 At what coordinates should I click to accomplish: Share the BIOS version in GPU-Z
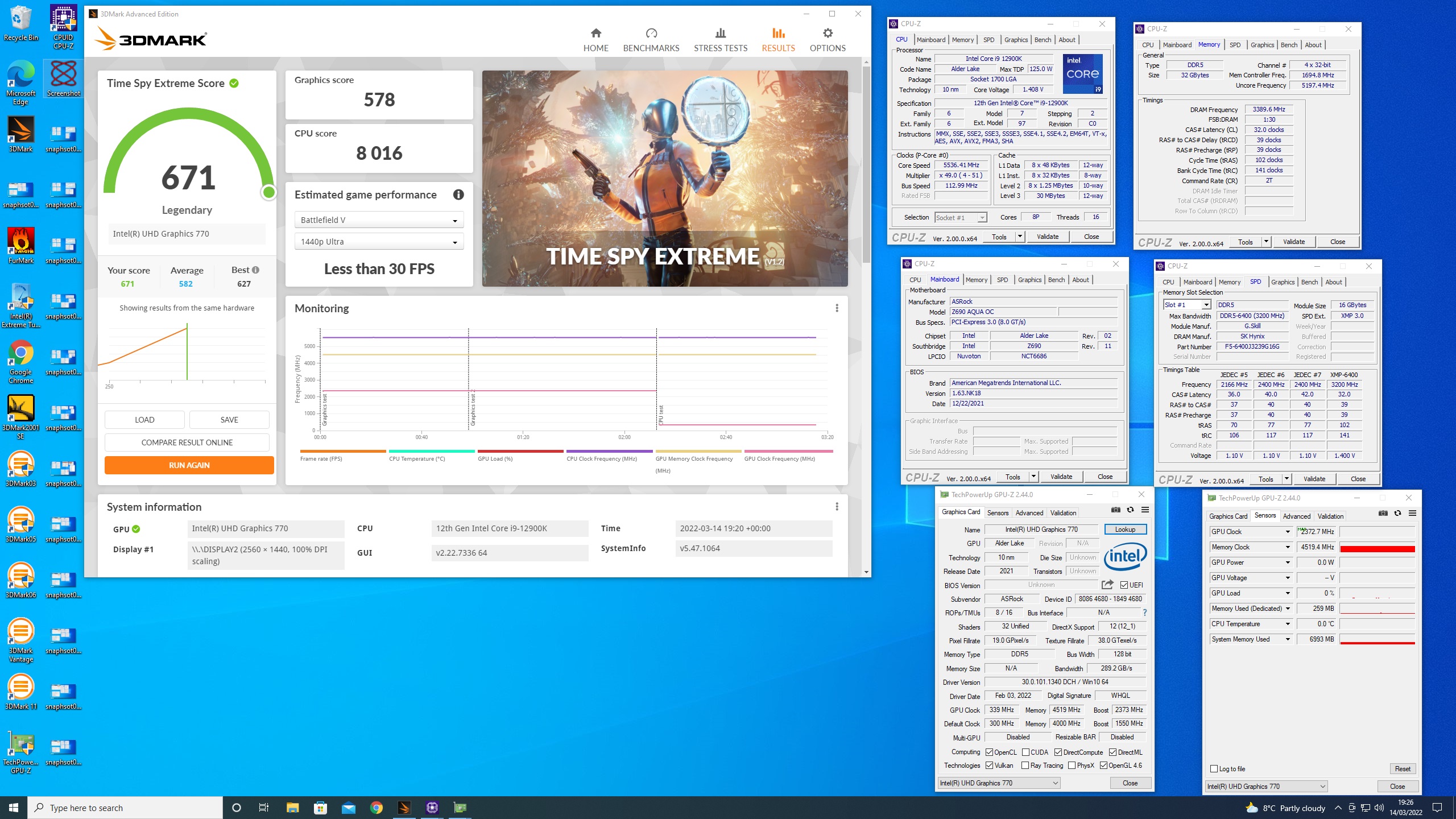pos(1107,585)
